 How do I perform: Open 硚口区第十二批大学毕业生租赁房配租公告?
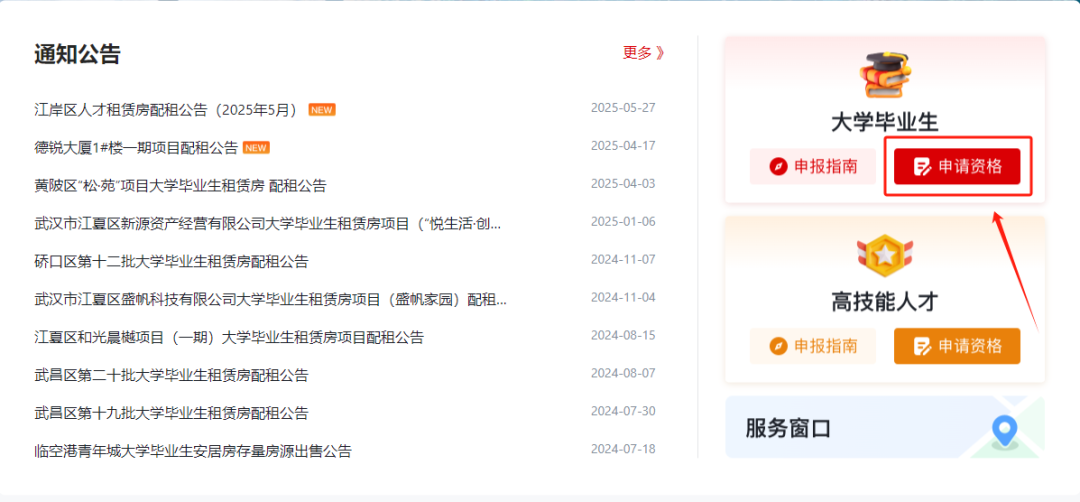[x=171, y=261]
